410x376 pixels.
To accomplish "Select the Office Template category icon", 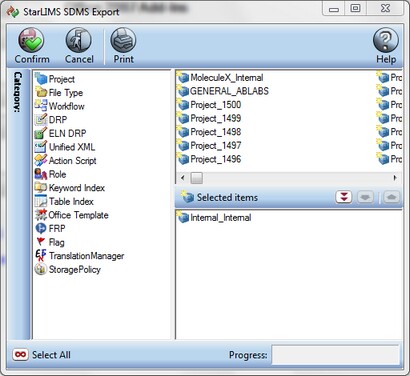I will pos(41,215).
